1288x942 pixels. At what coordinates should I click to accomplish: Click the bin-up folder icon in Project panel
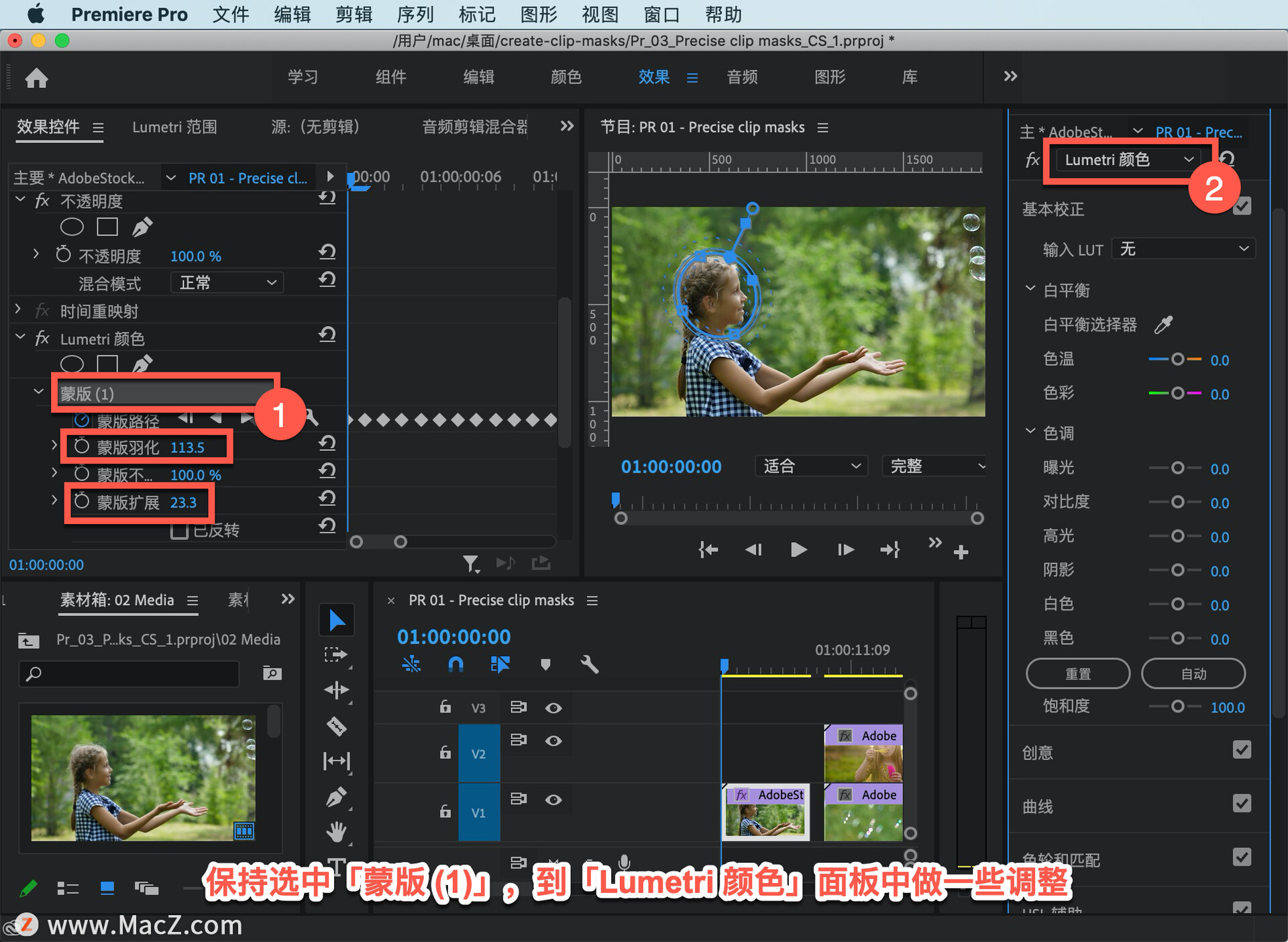coord(28,640)
